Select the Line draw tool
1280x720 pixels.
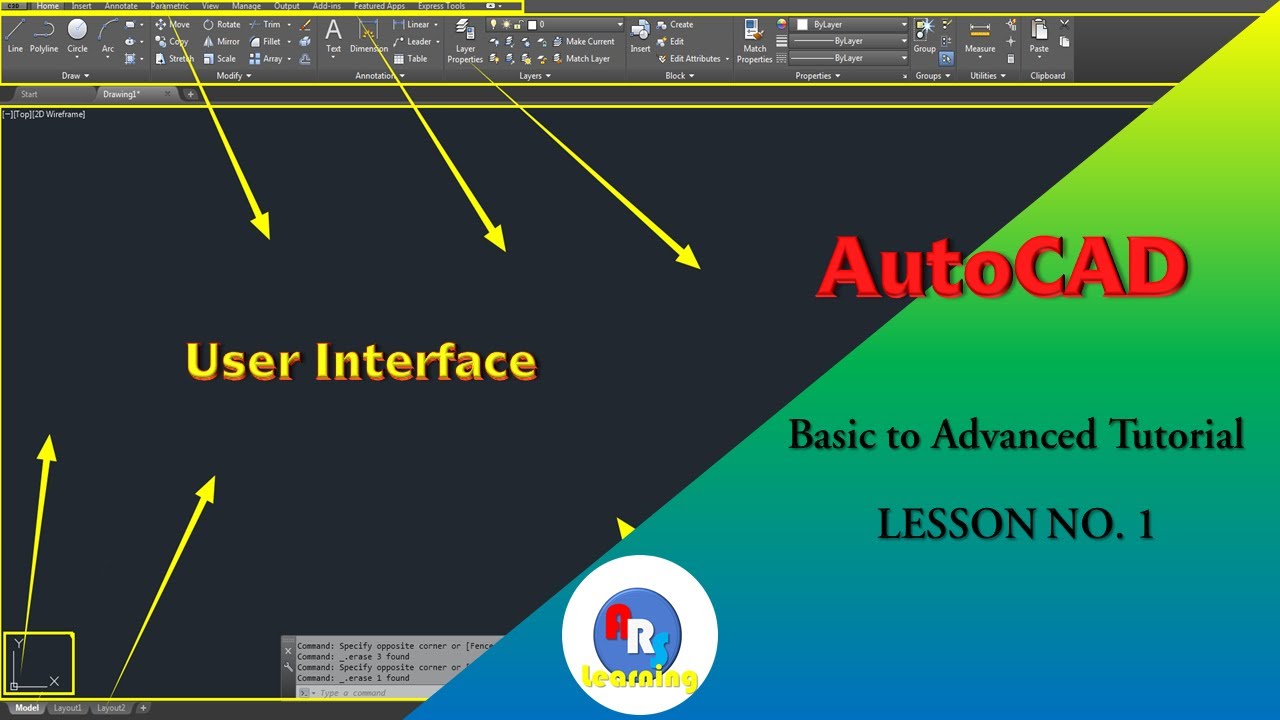[x=15, y=36]
